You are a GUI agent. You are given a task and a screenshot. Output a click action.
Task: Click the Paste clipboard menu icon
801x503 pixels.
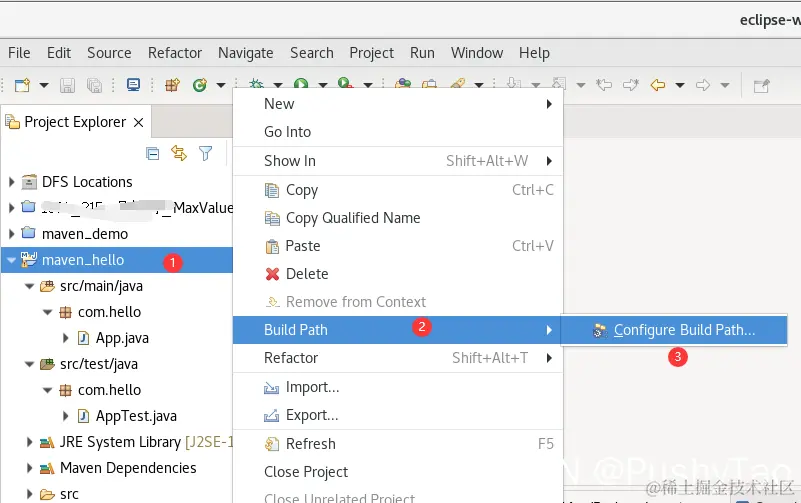(x=272, y=247)
